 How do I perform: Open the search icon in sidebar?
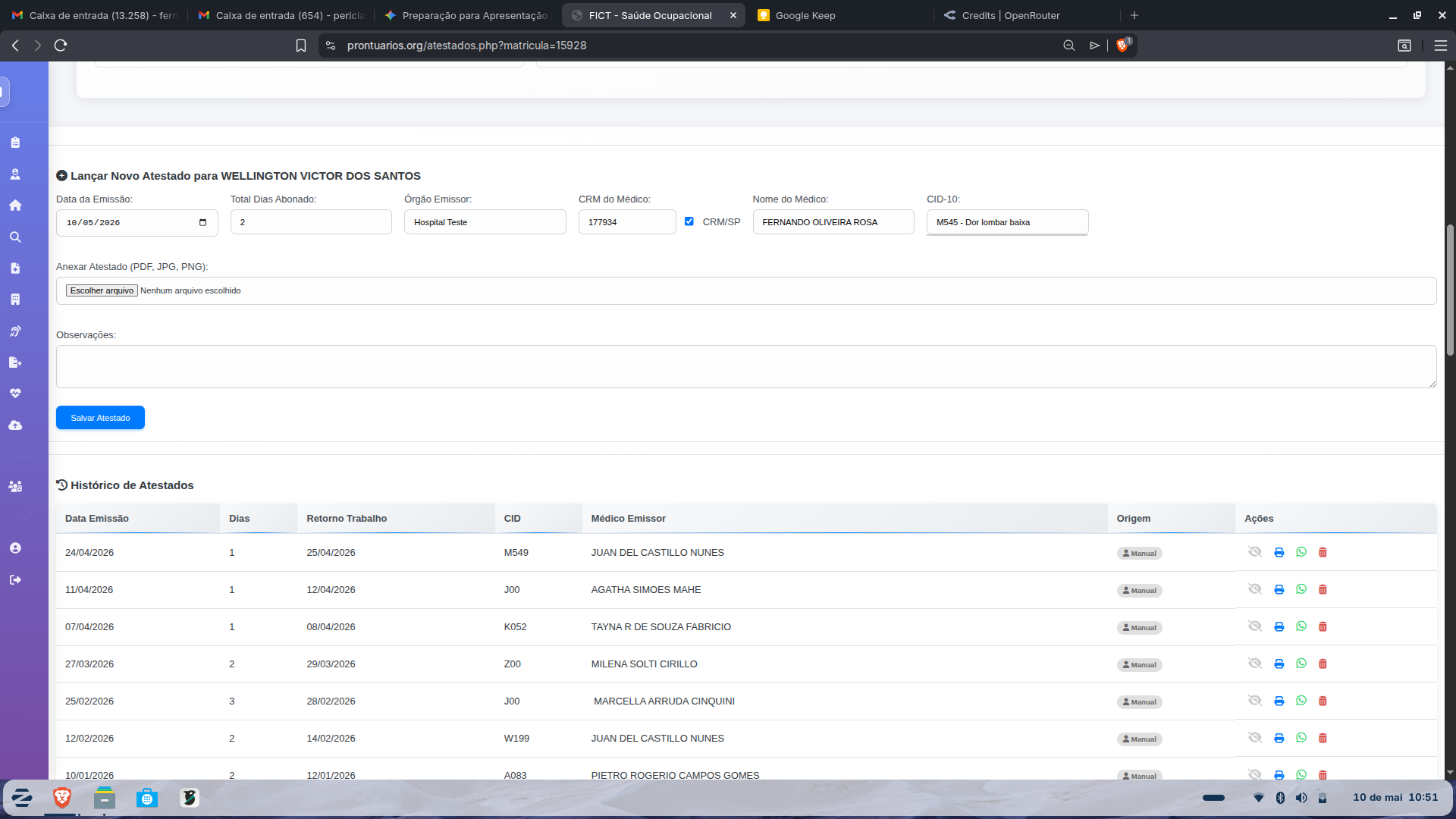click(15, 237)
